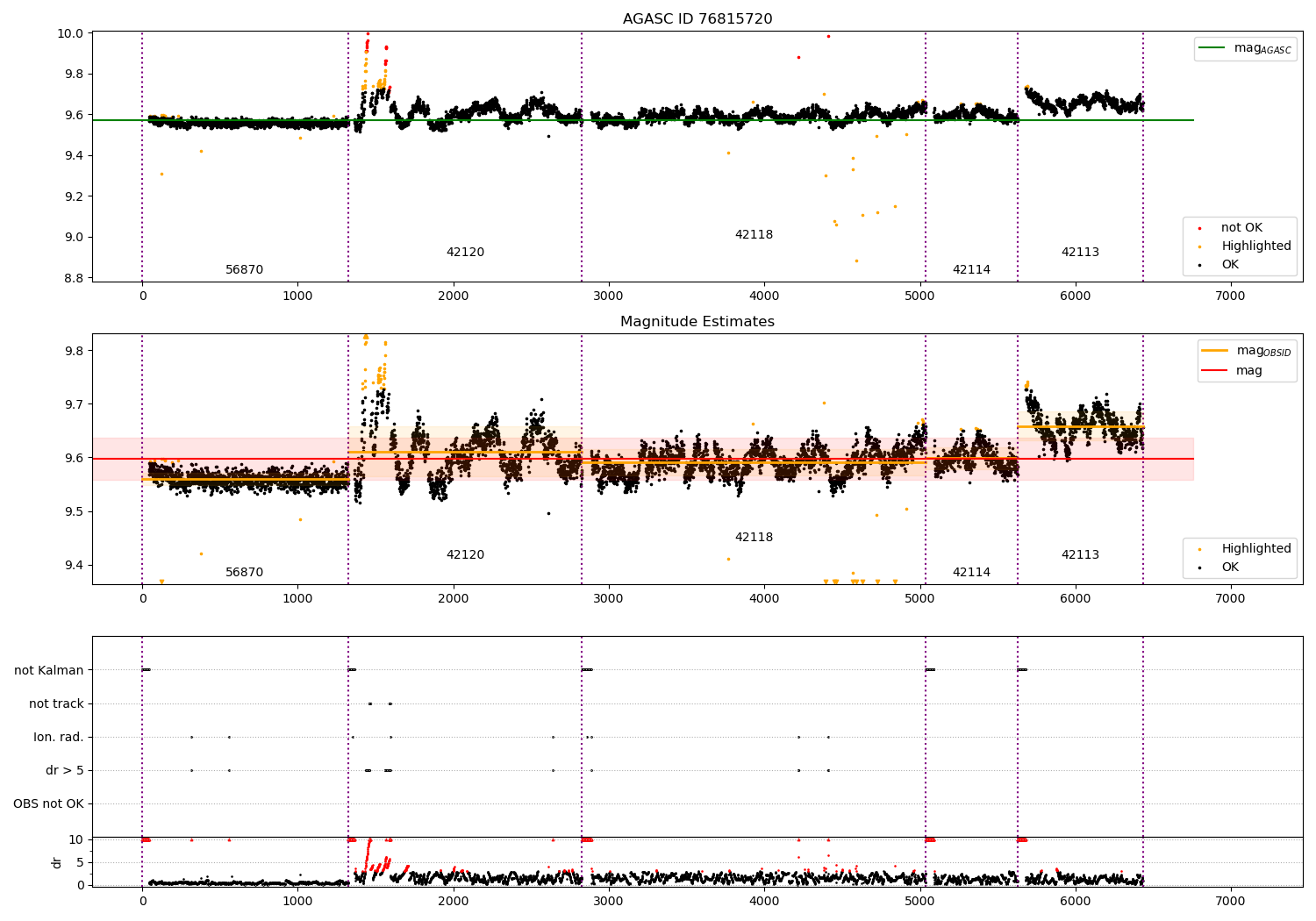Click OBSID label 42120 in Magnitude Estimates plot
Image resolution: width=1316 pixels, height=921 pixels.
coord(466,555)
